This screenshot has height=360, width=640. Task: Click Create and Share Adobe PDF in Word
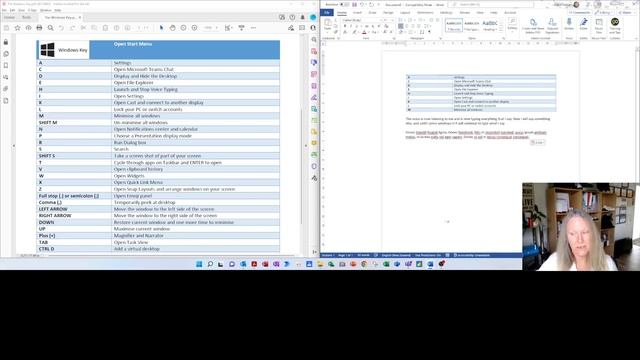tap(533, 26)
